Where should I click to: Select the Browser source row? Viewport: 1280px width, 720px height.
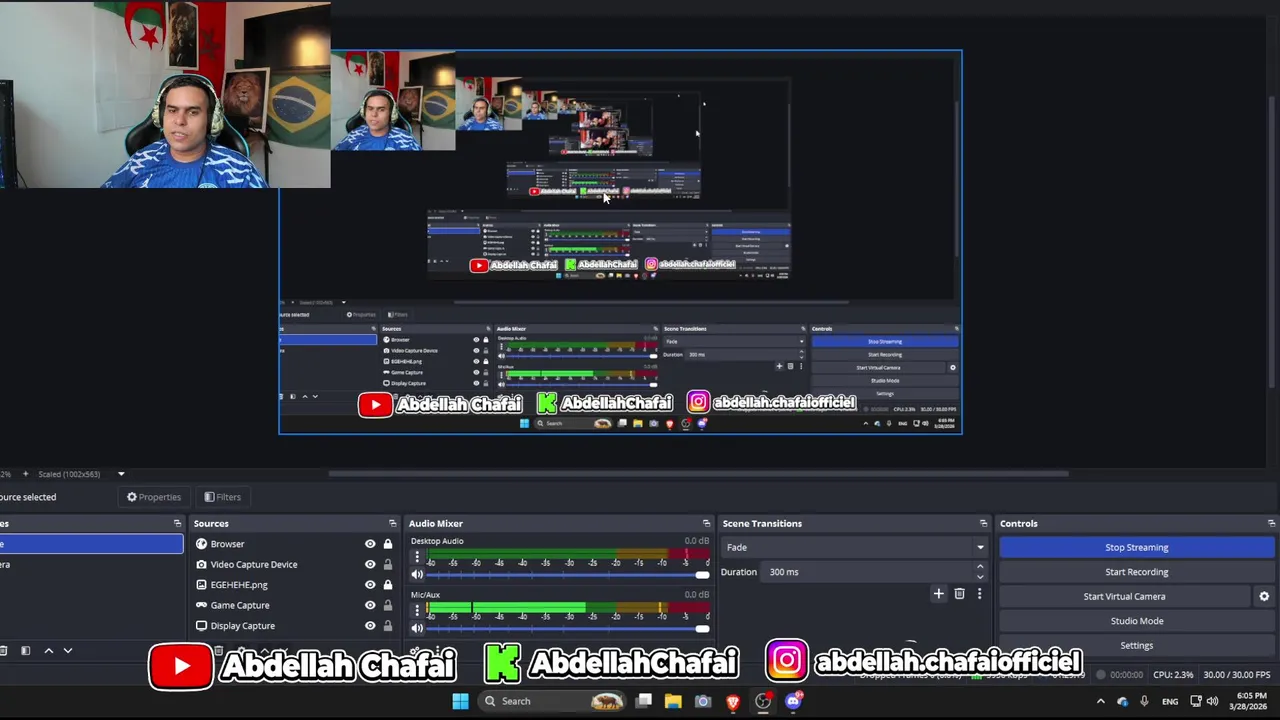(295, 544)
